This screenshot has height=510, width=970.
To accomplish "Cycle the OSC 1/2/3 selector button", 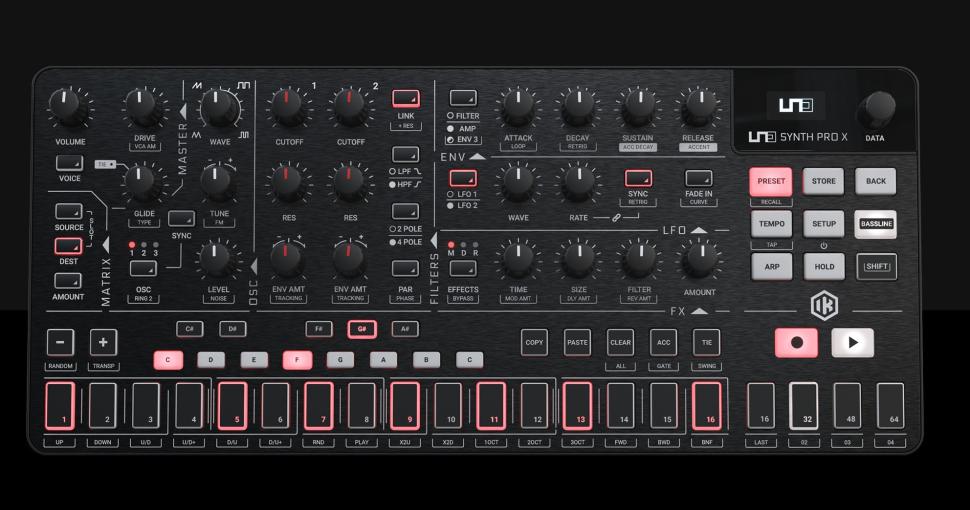I will pyautogui.click(x=143, y=268).
